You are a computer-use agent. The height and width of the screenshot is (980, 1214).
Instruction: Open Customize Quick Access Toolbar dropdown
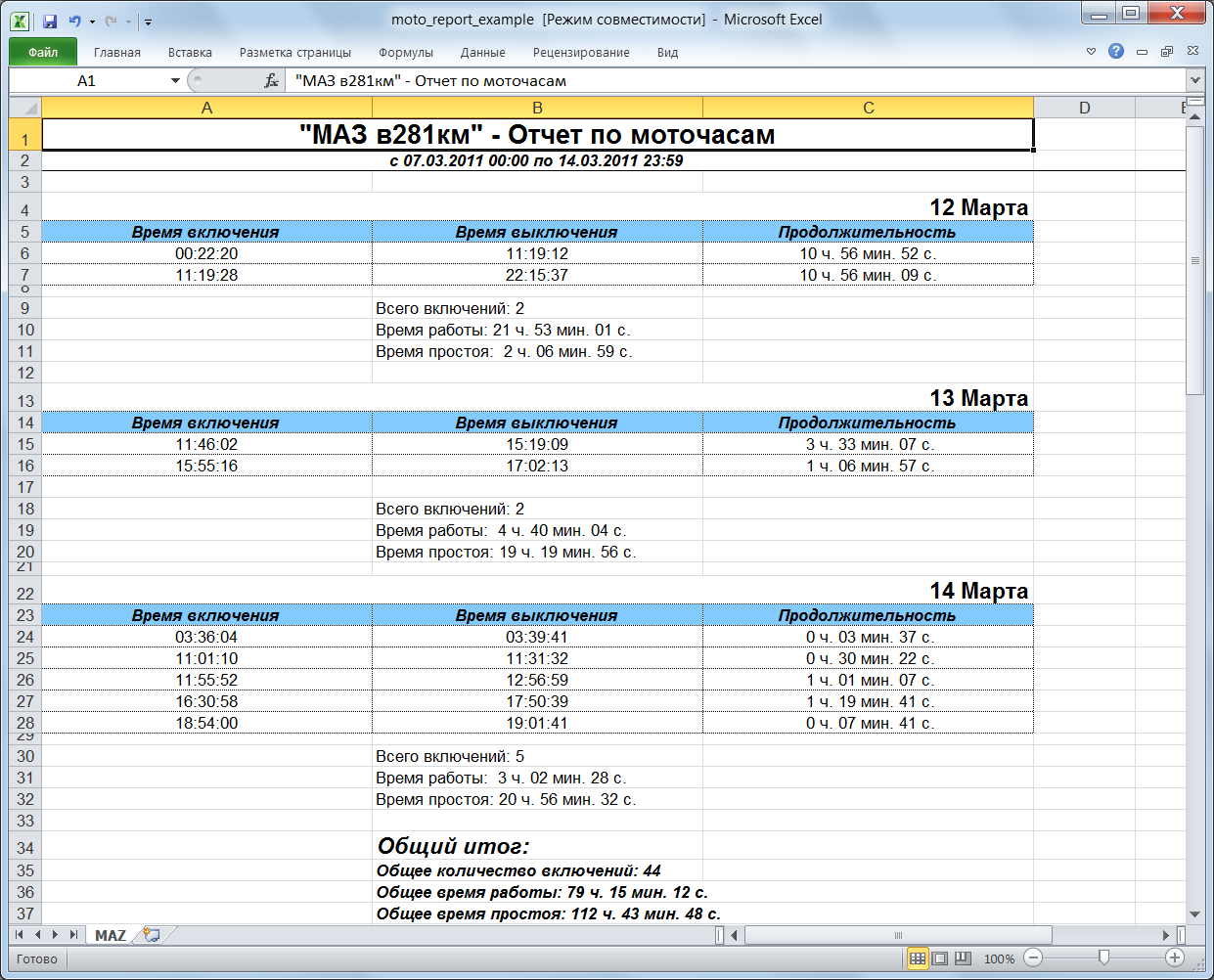[x=148, y=22]
